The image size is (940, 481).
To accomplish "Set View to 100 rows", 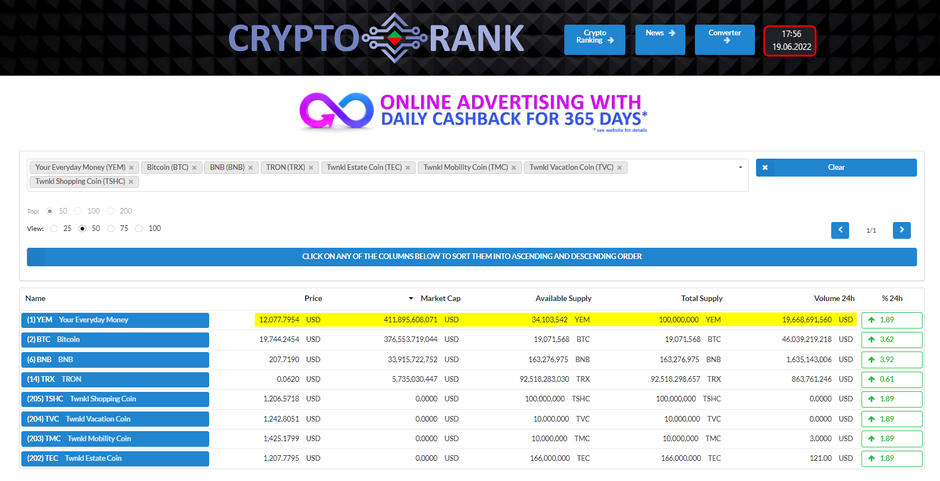I will pos(139,229).
